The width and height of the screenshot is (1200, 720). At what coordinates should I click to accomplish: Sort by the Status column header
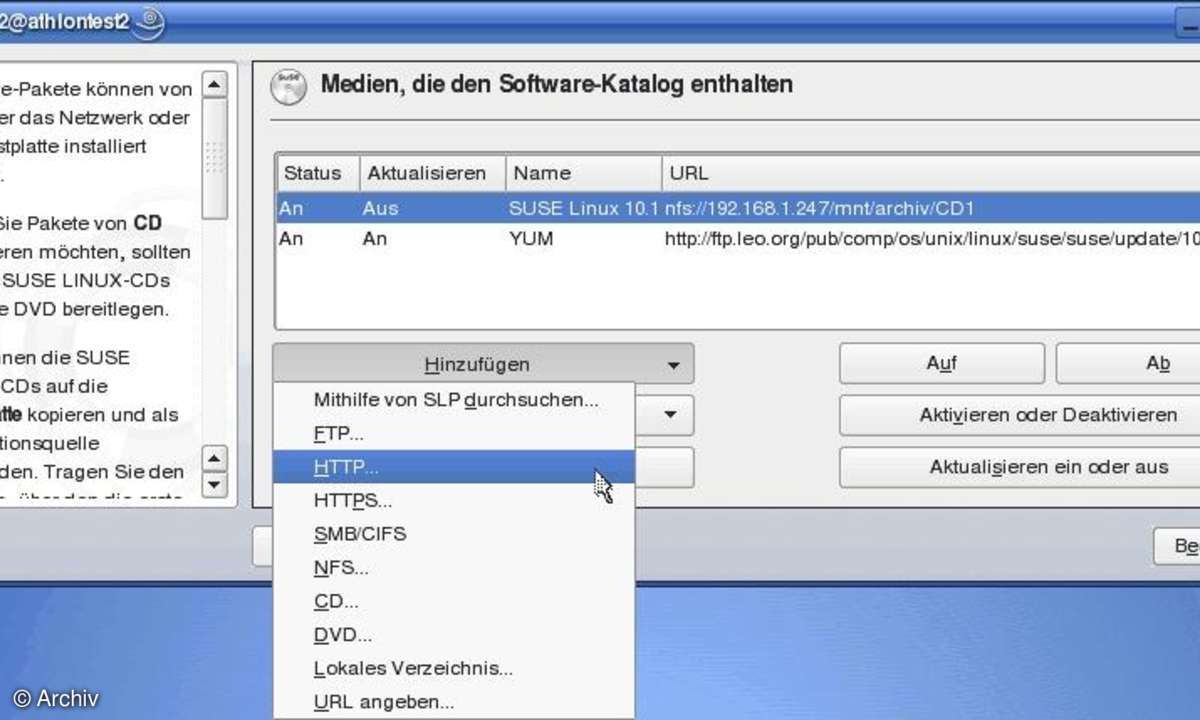[x=317, y=173]
